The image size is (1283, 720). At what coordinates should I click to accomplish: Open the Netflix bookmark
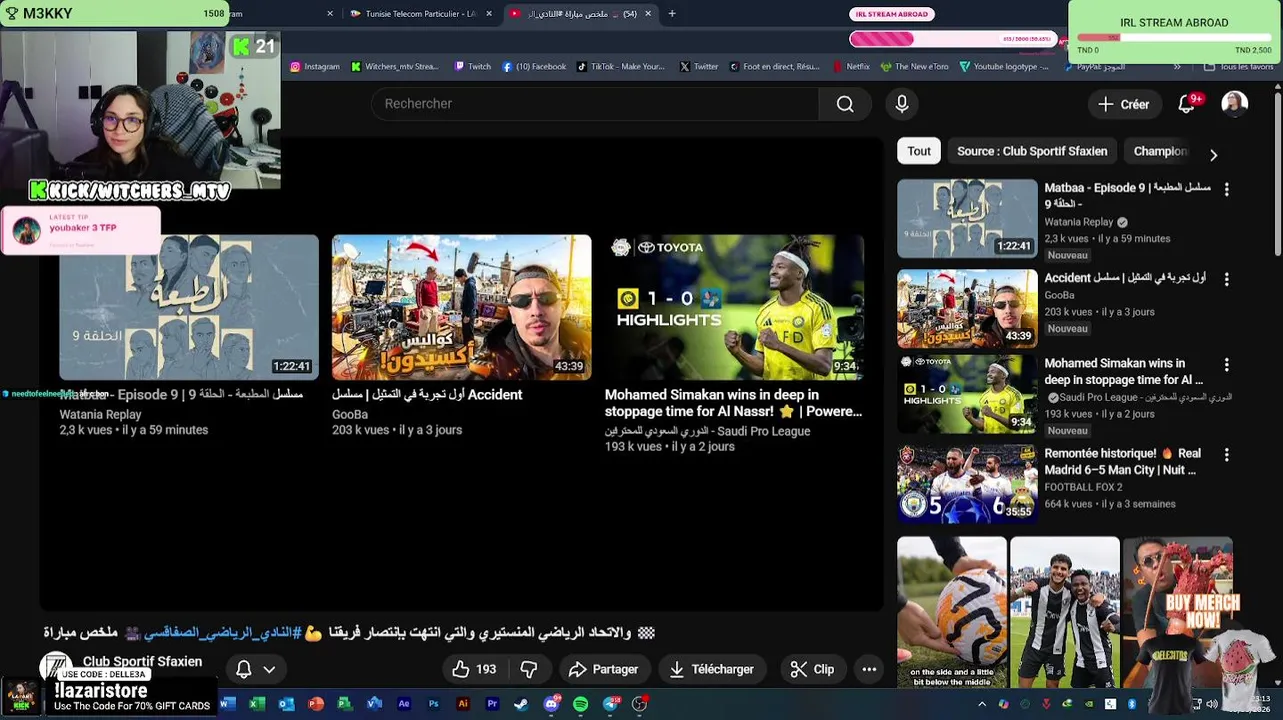(x=851, y=67)
